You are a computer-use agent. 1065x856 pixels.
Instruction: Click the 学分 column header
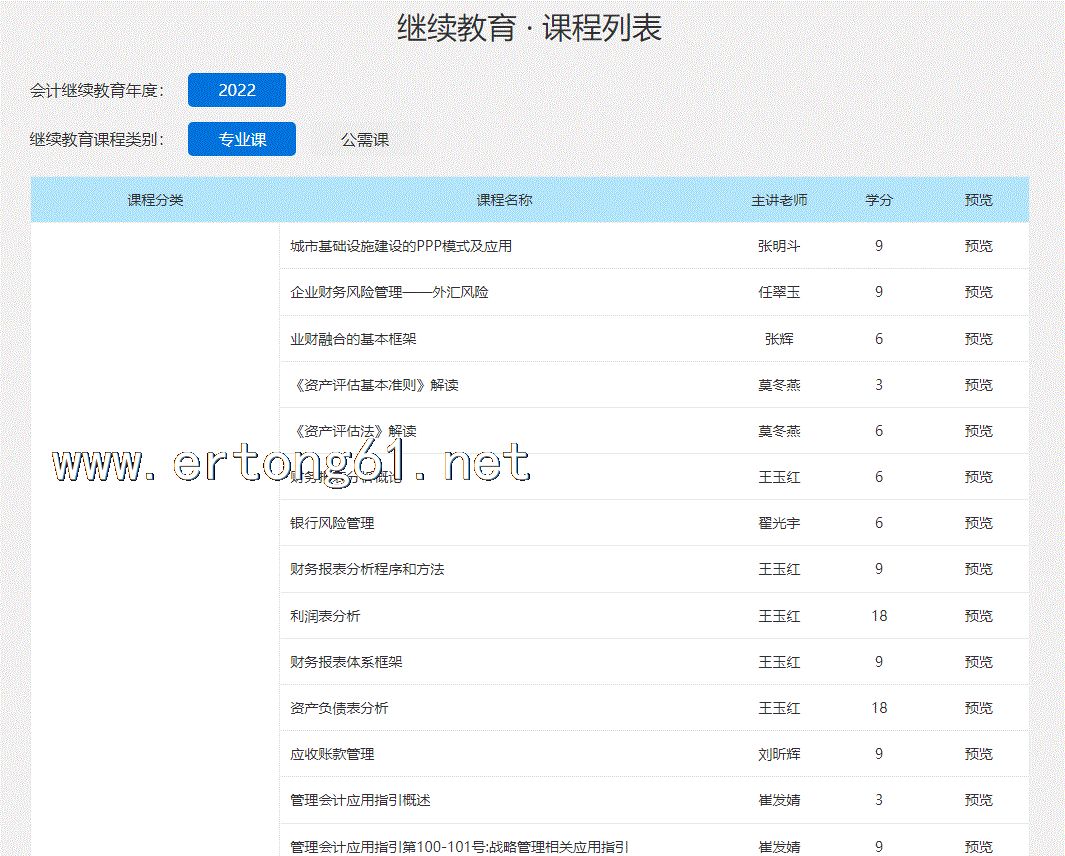pyautogui.click(x=879, y=200)
